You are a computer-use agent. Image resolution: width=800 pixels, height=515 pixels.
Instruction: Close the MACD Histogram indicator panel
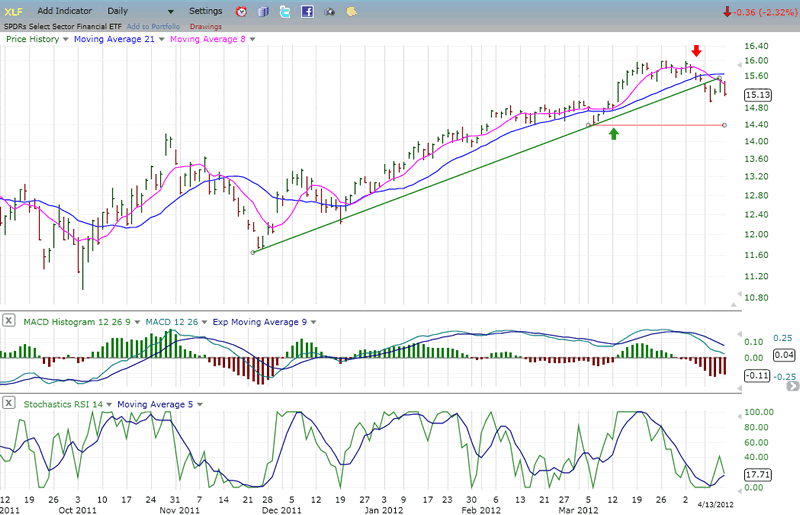[9, 321]
